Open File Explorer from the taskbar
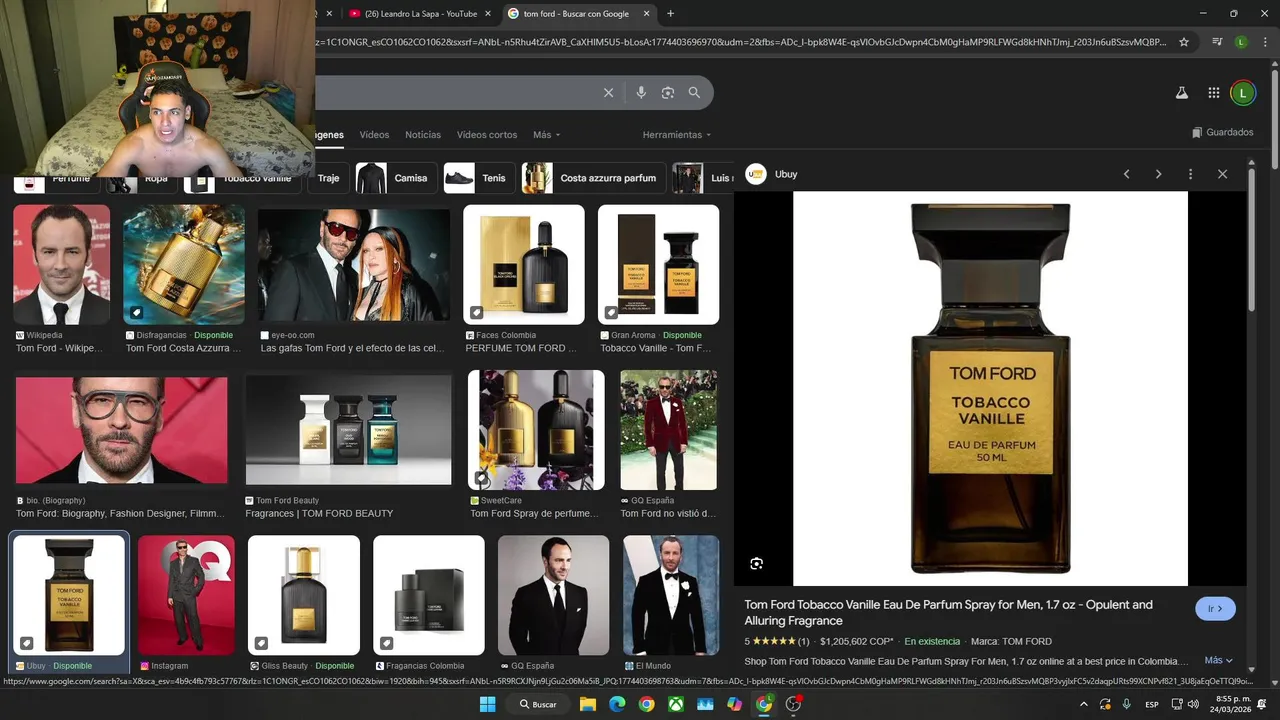This screenshot has width=1280, height=720. pyautogui.click(x=588, y=704)
